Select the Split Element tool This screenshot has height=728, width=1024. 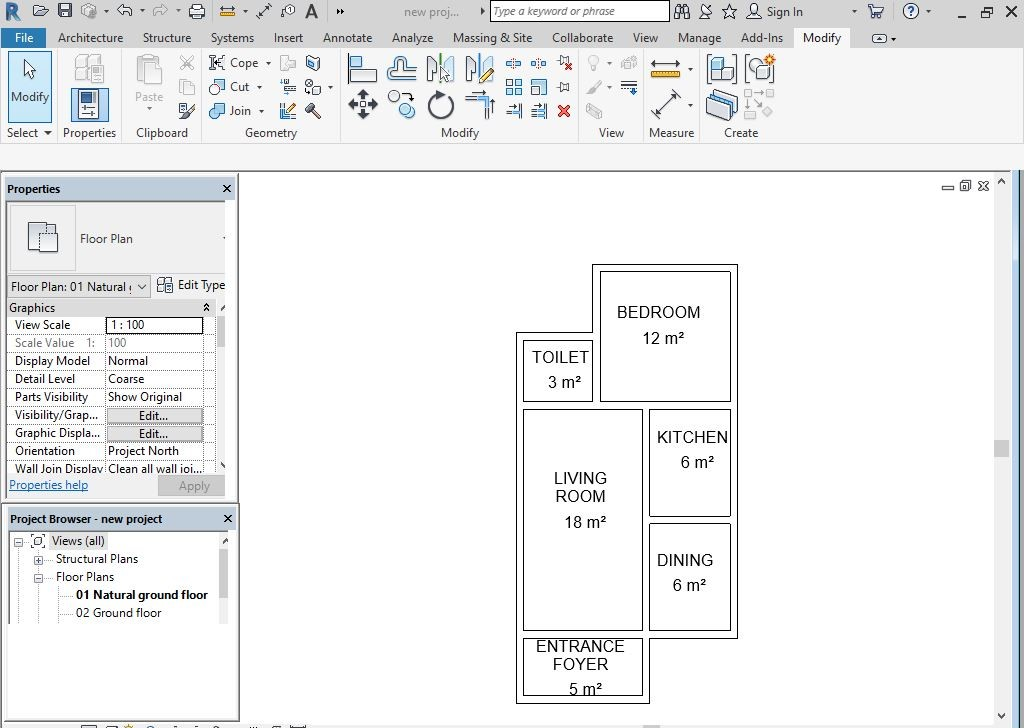pos(513,63)
